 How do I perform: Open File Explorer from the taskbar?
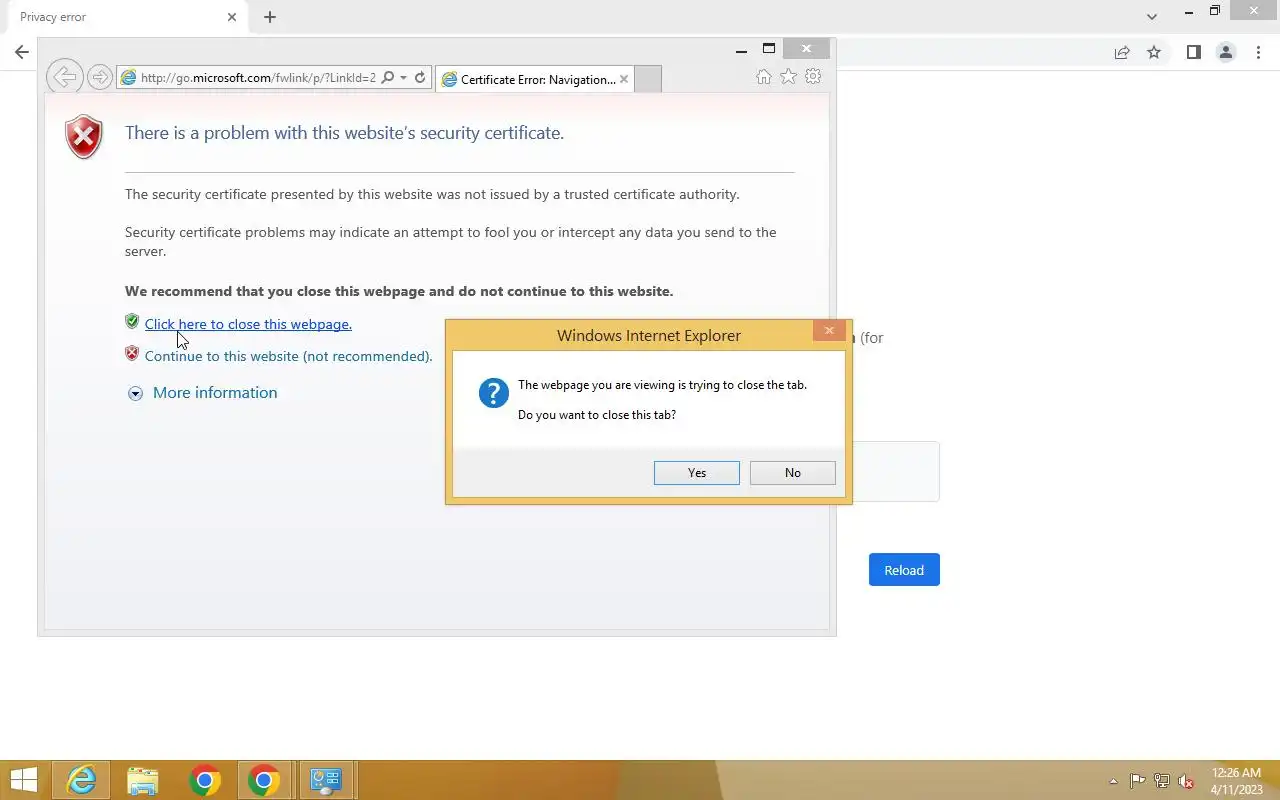[x=143, y=780]
